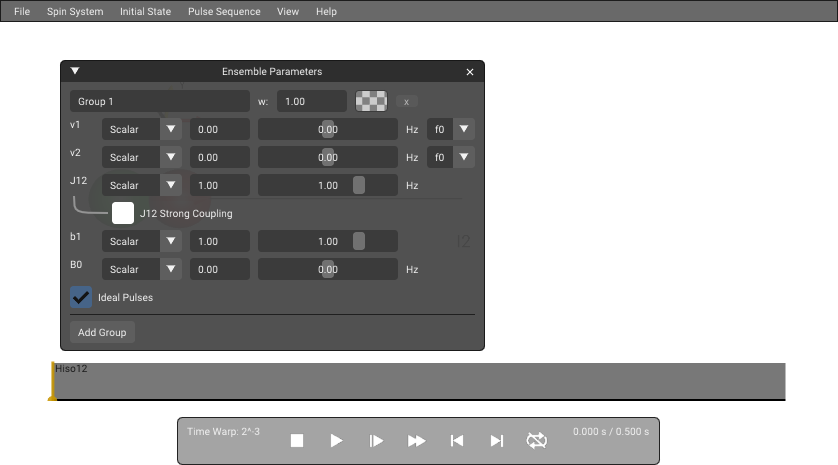
Task: Click the B0 value input field
Action: pyautogui.click(x=220, y=269)
